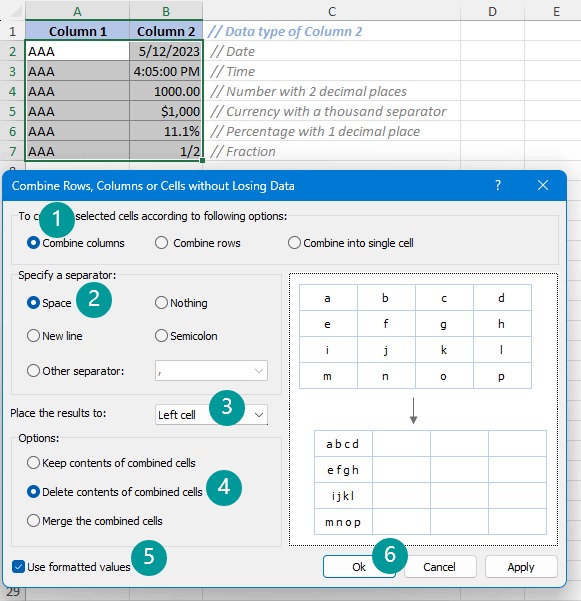Select Combine columns radio option

[76, 243]
